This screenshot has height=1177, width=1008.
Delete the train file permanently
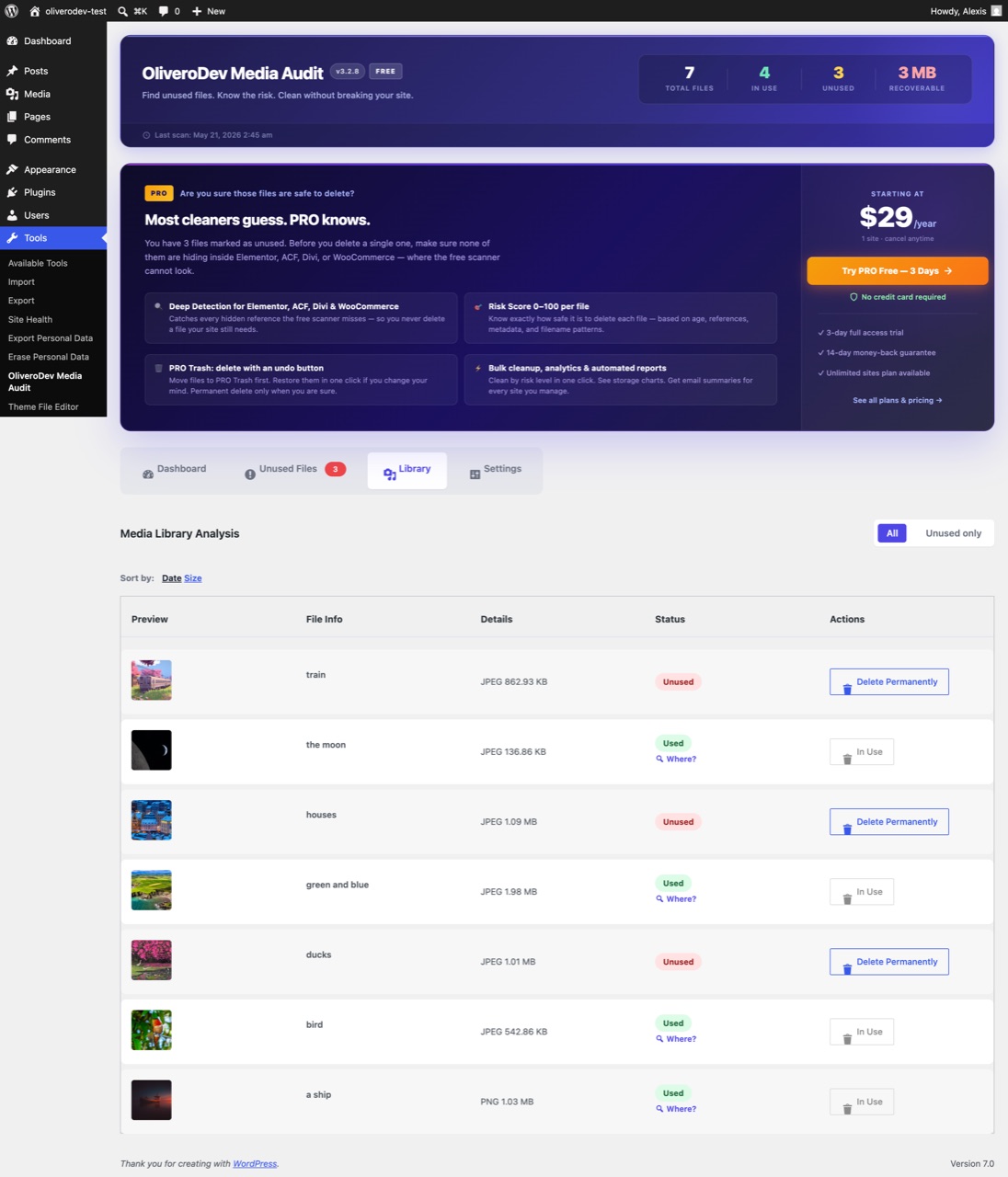tap(888, 682)
